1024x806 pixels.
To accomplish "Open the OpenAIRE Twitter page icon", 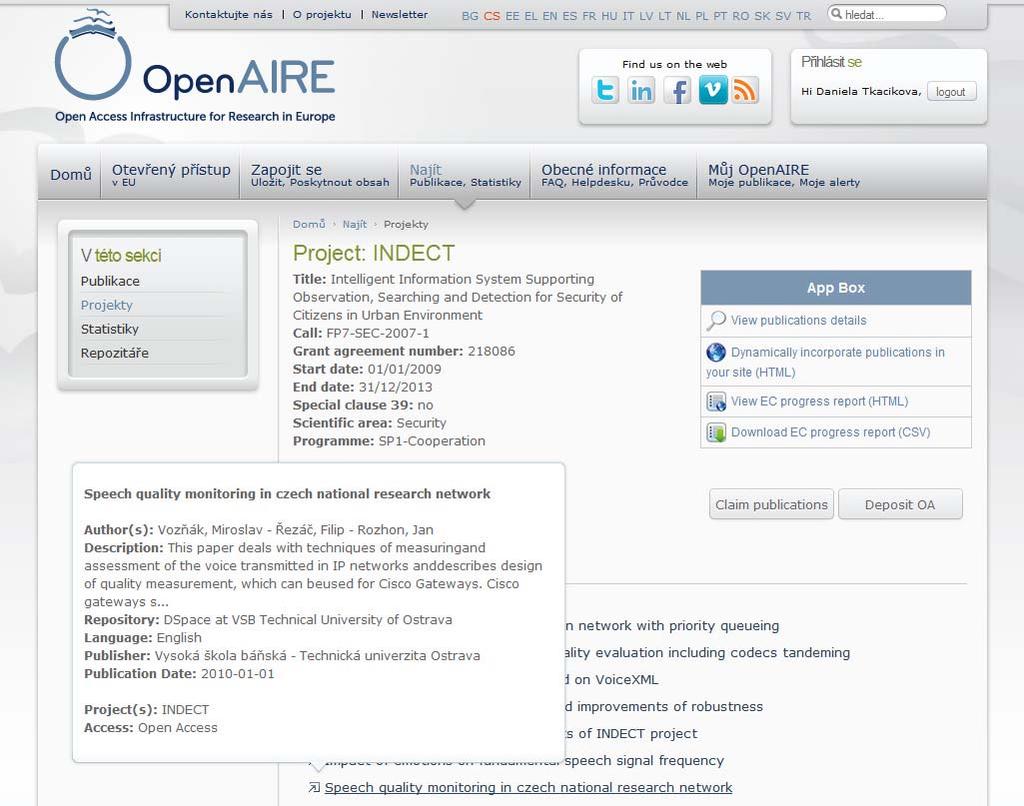I will tap(605, 90).
